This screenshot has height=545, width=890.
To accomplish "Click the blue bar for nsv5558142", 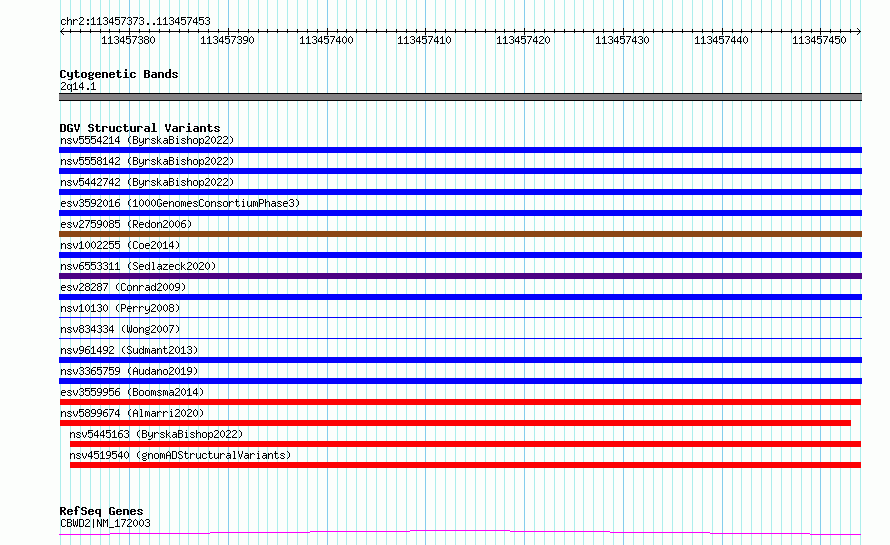I will [x=460, y=171].
